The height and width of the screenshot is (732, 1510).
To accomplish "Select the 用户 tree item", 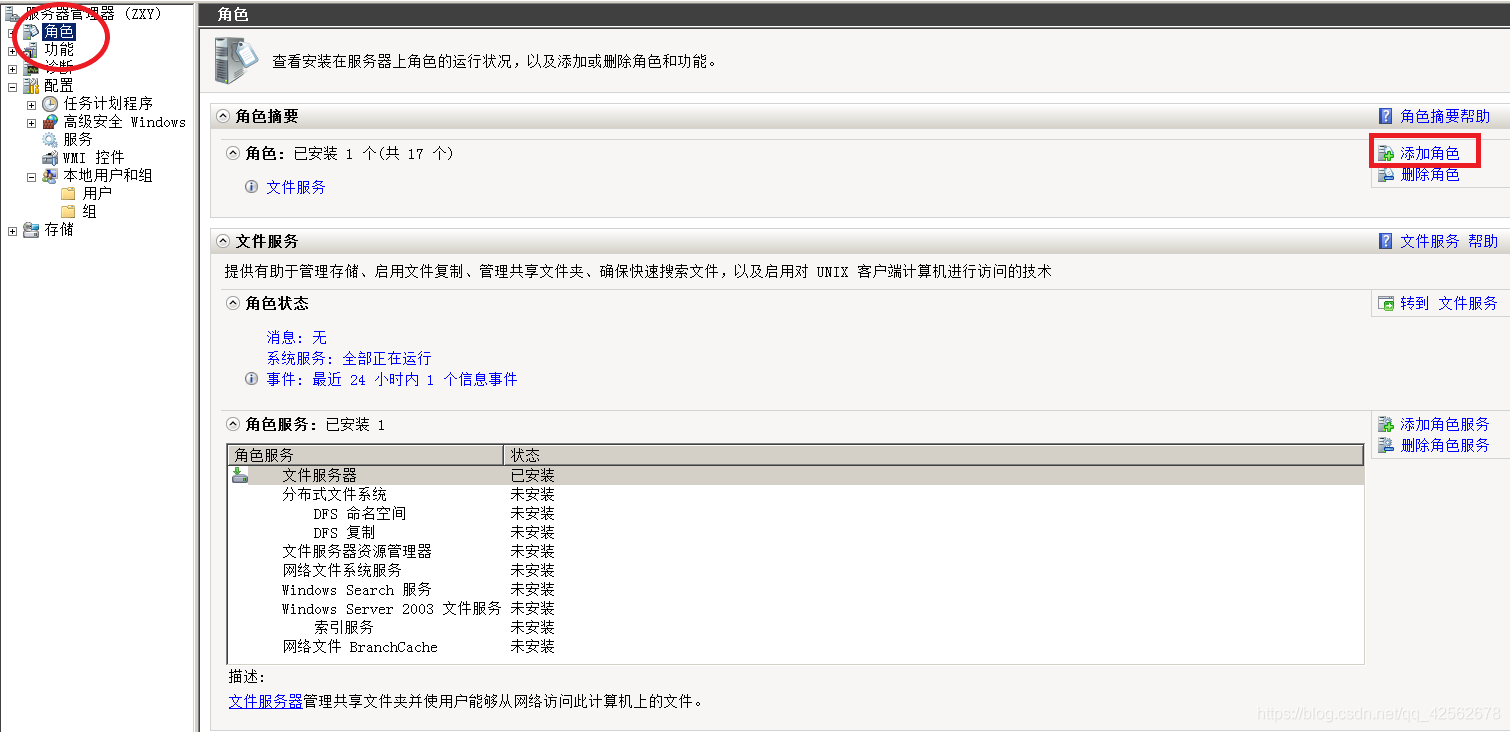I will point(97,193).
